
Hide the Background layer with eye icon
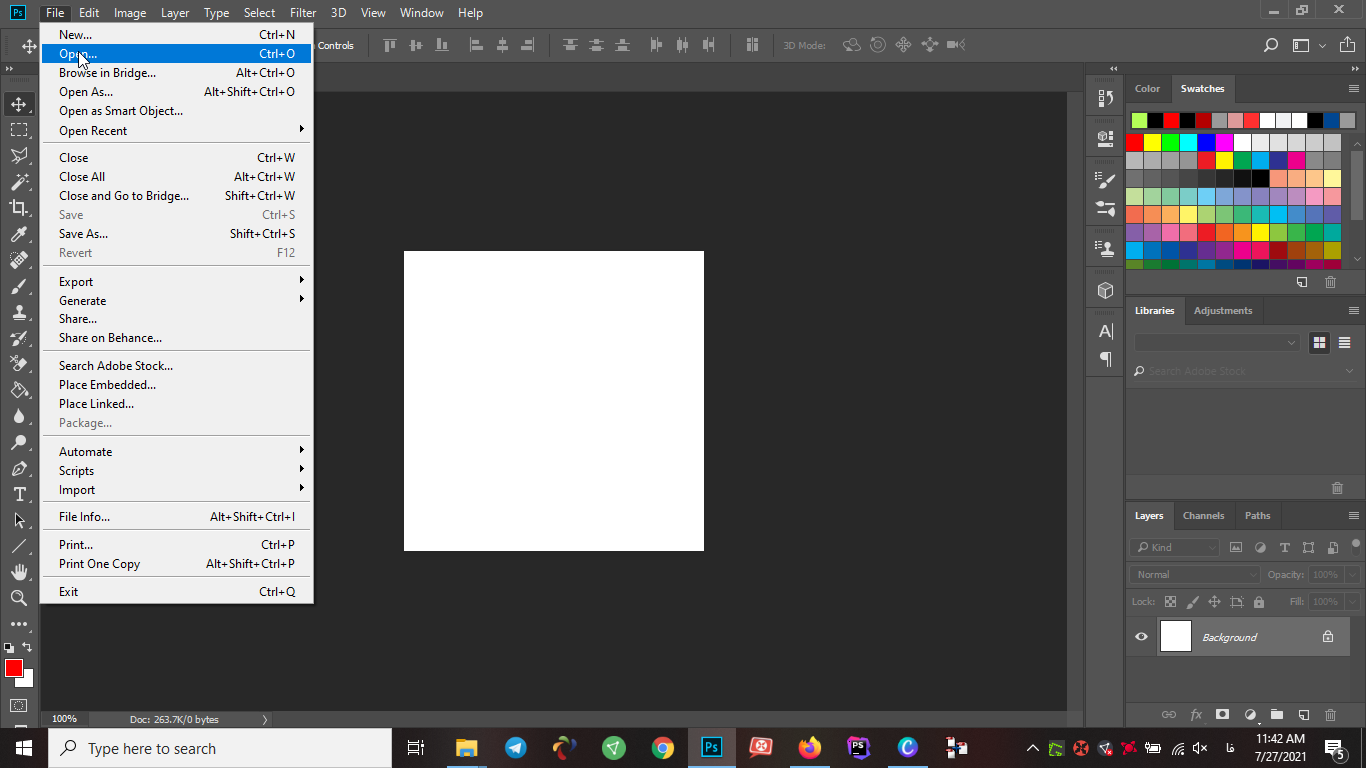(1141, 637)
